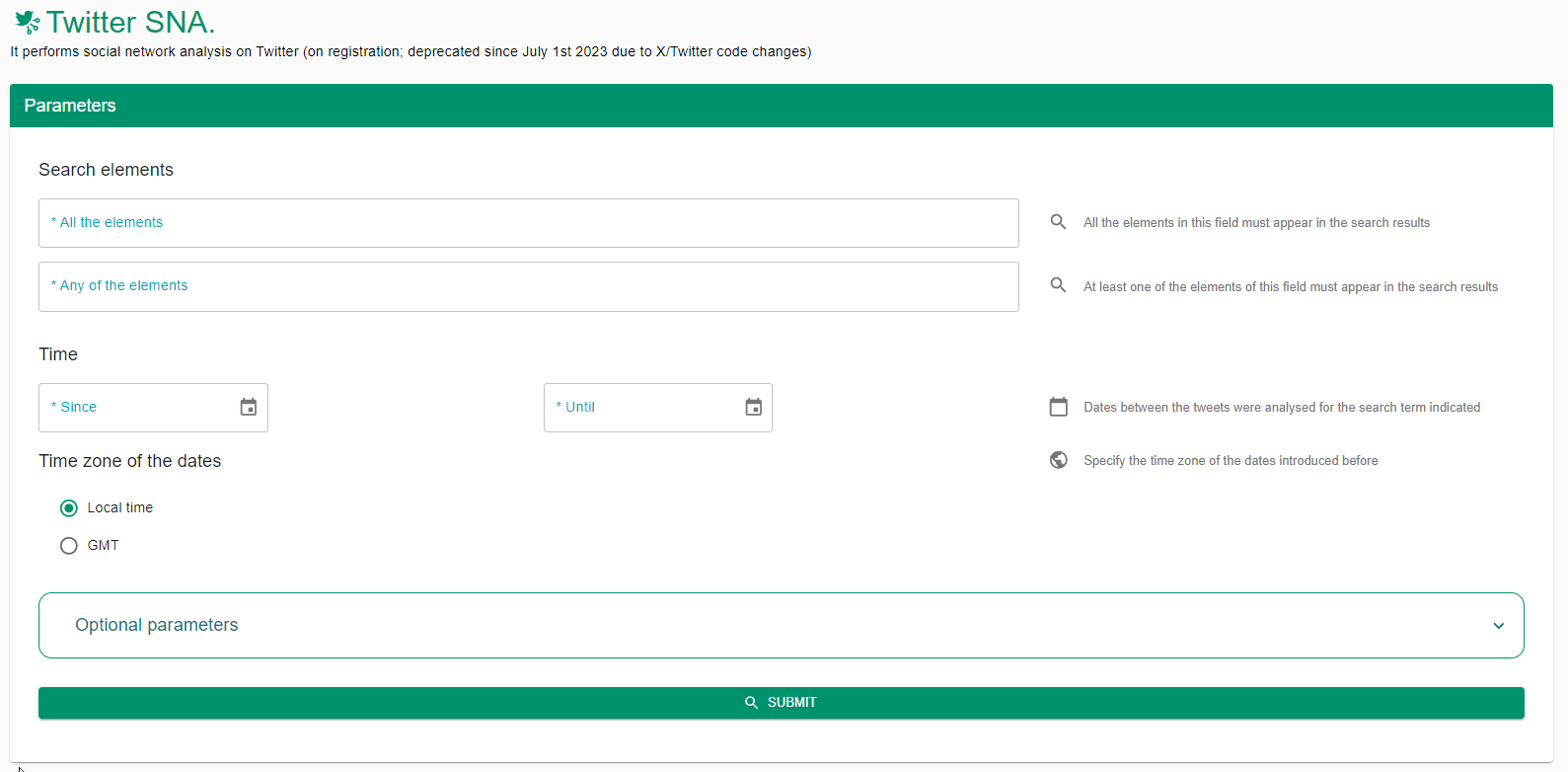The height and width of the screenshot is (772, 1568).
Task: Open the Since date calendar icon
Action: pos(249,407)
